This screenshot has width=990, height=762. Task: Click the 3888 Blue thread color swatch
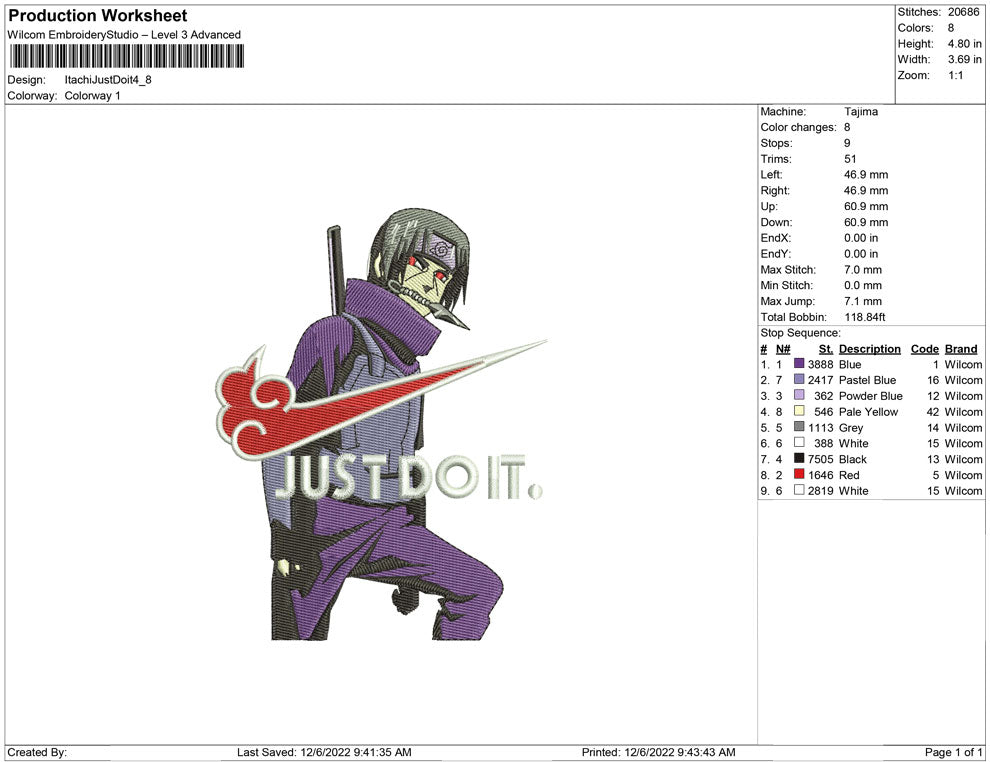(x=799, y=364)
